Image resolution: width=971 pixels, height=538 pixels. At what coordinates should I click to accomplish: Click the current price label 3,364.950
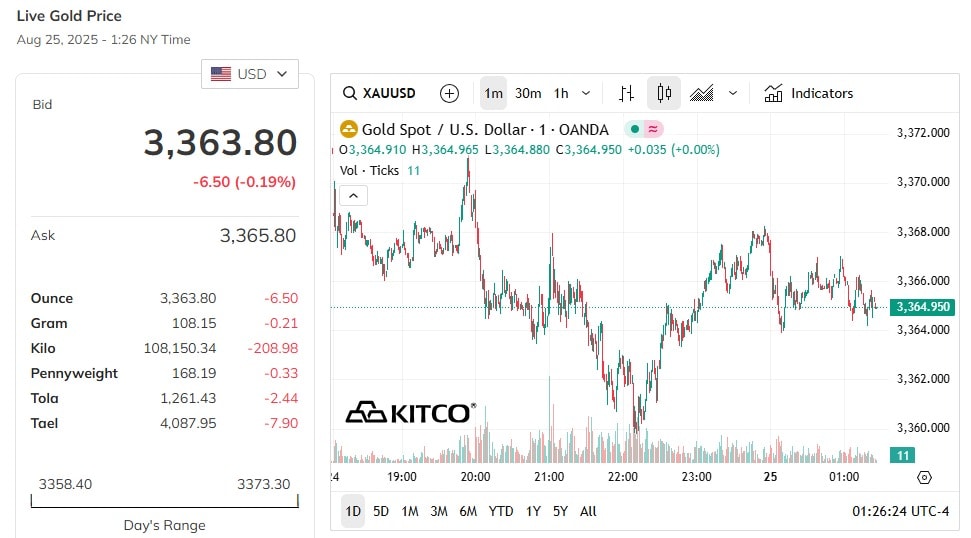pyautogui.click(x=922, y=307)
